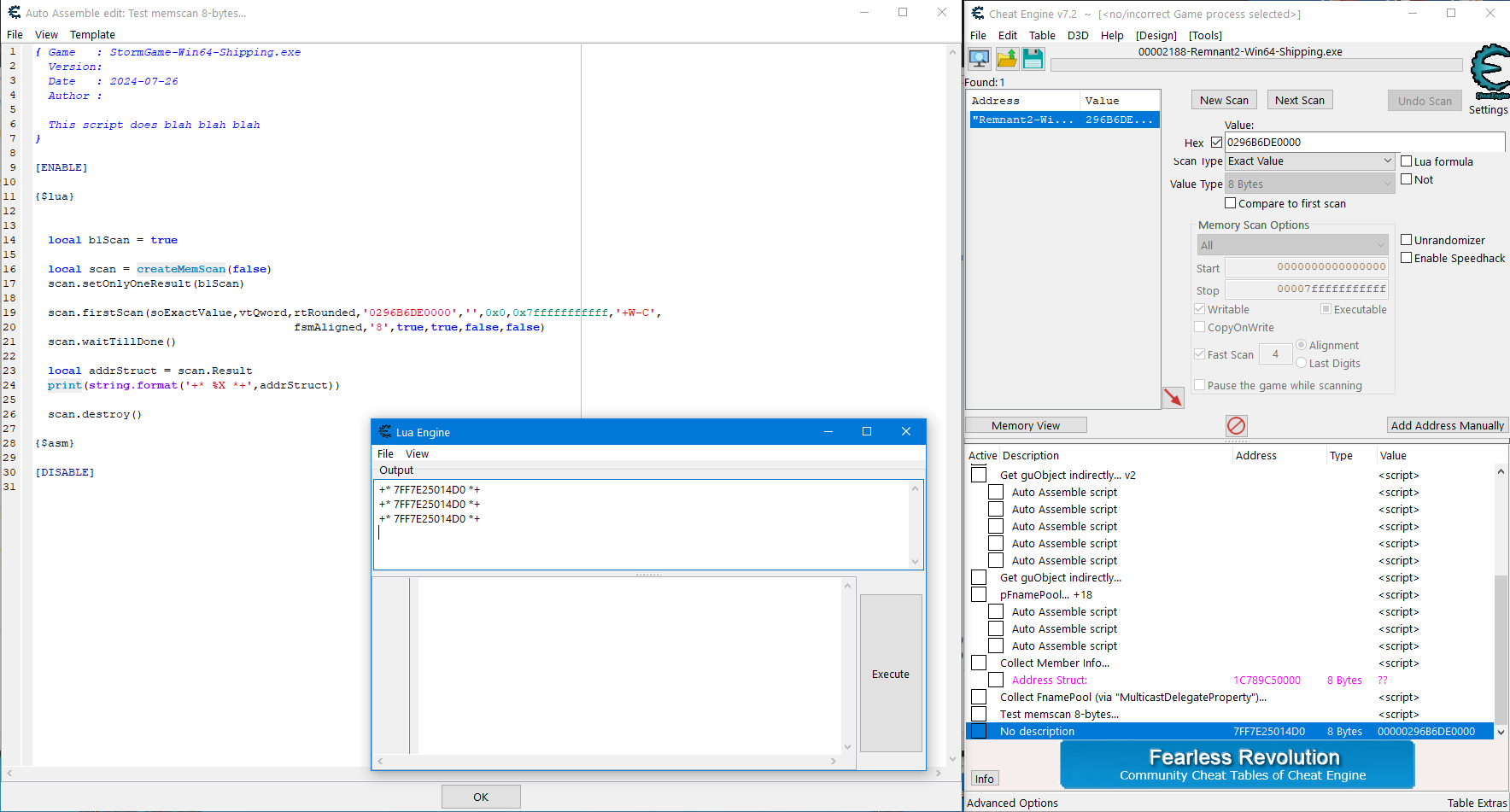Open the Template menu in Auto Assemble
Screen dimensions: 1510x812
point(92,35)
